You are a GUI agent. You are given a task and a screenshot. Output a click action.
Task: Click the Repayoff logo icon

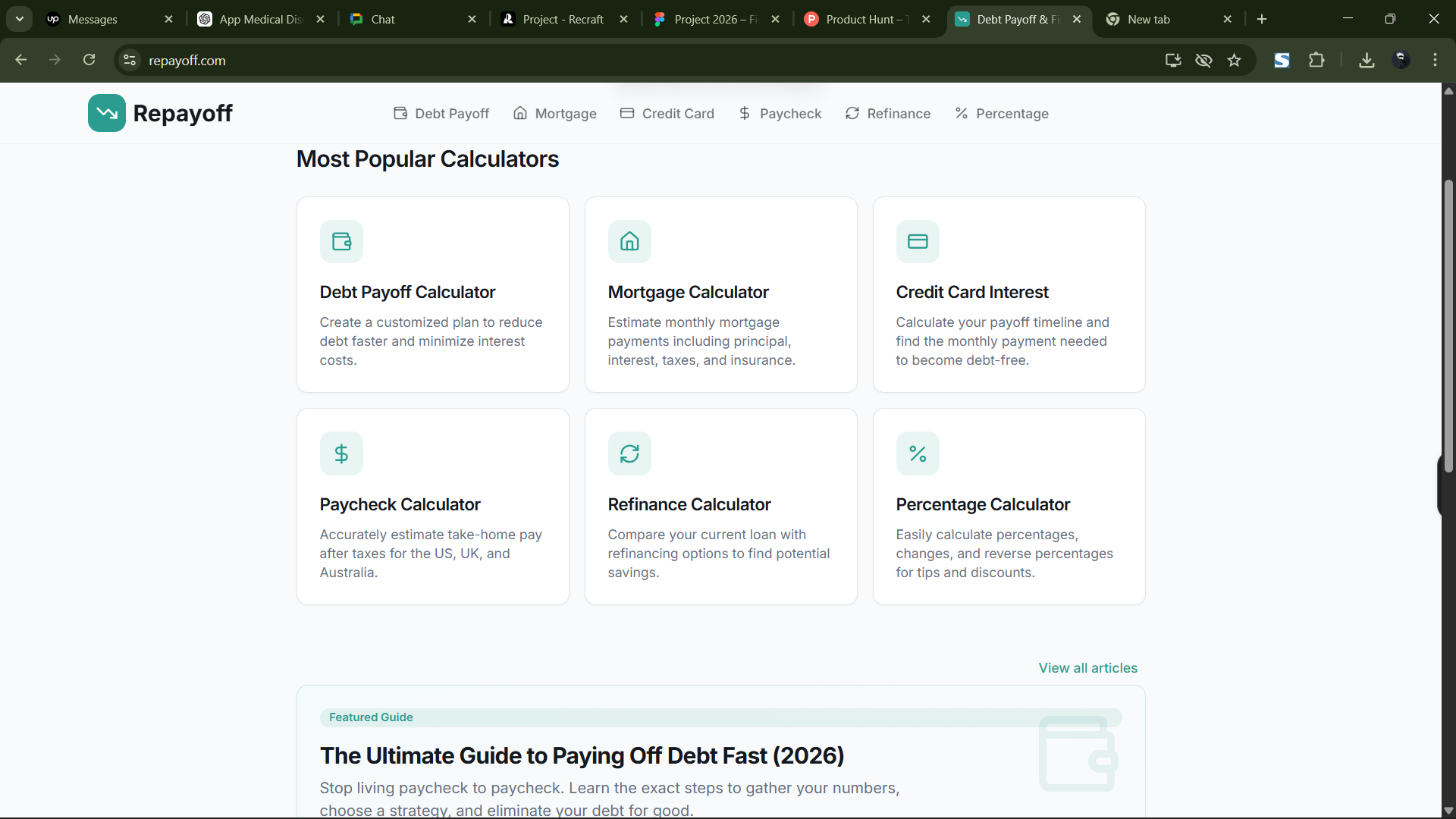coord(107,113)
